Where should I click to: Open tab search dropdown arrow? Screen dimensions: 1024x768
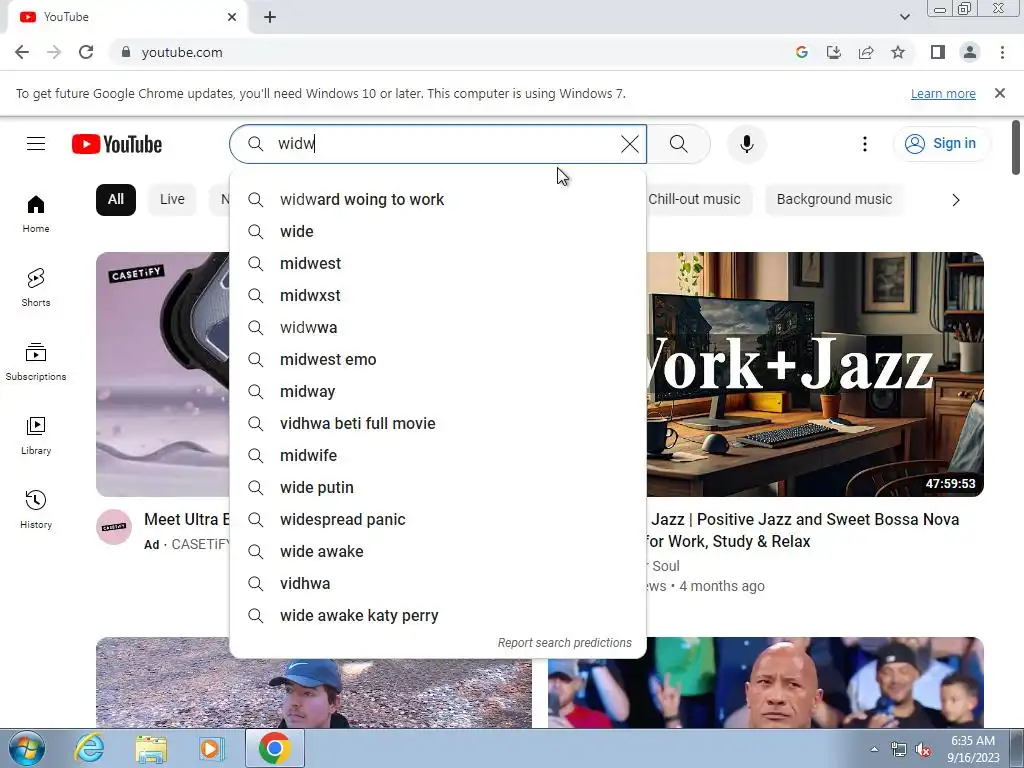904,17
